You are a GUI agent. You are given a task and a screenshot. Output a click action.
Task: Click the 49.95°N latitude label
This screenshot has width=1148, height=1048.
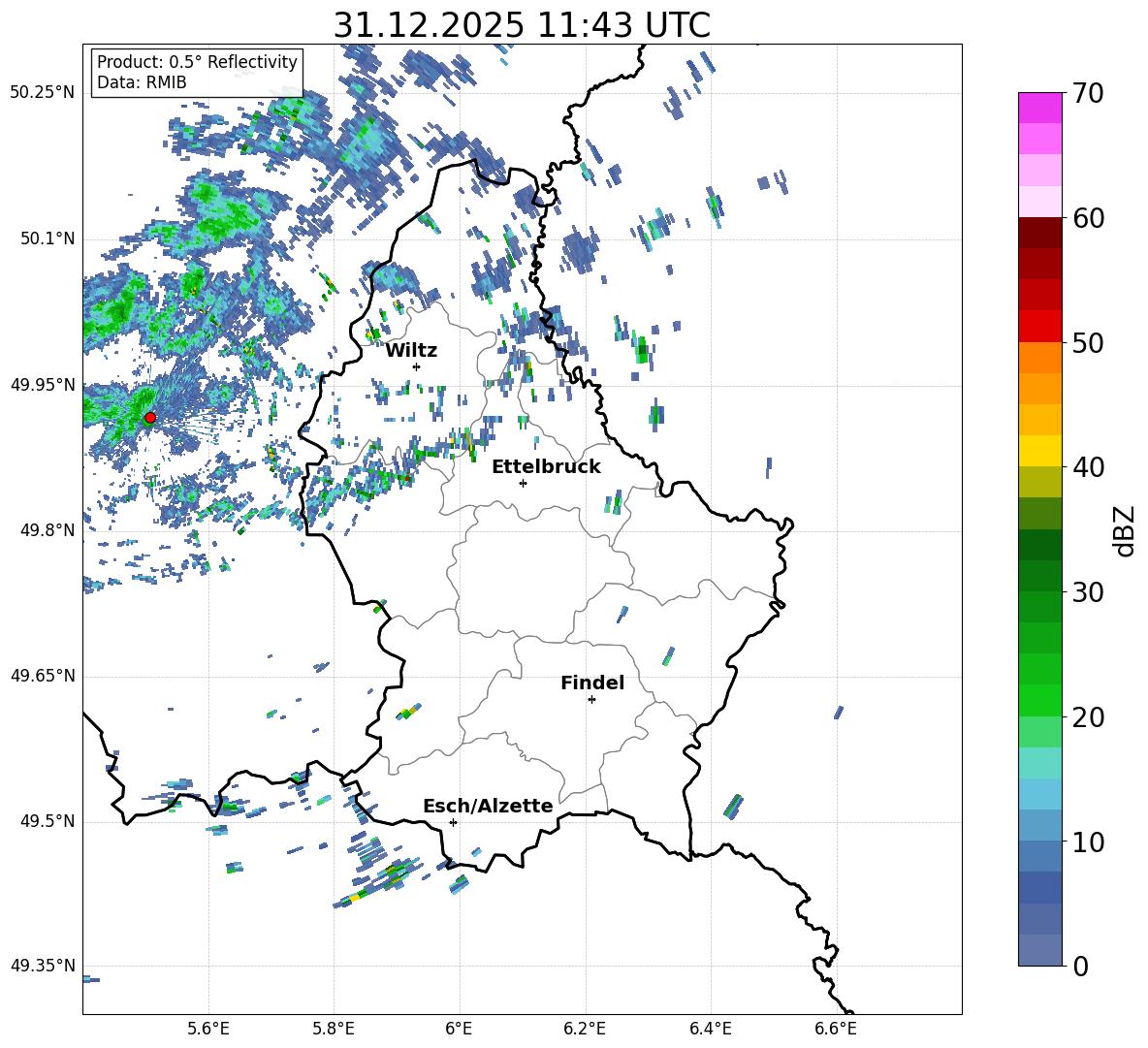pyautogui.click(x=43, y=385)
